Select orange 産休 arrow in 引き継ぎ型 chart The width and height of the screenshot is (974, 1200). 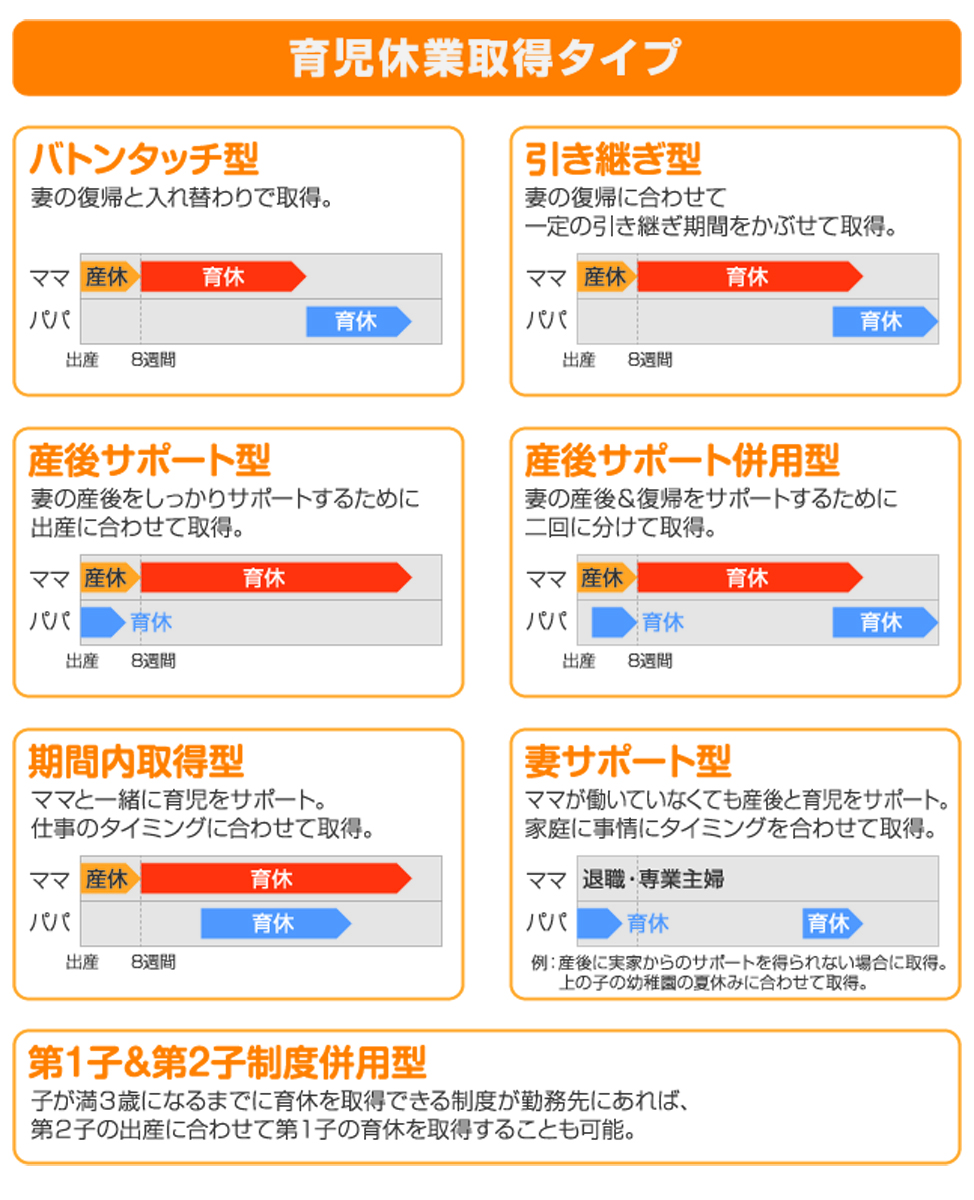[605, 276]
